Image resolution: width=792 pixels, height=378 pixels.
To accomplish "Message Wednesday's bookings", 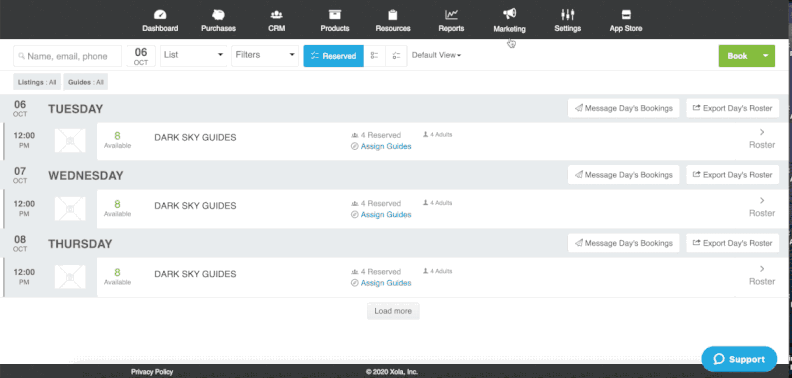I will [x=624, y=175].
